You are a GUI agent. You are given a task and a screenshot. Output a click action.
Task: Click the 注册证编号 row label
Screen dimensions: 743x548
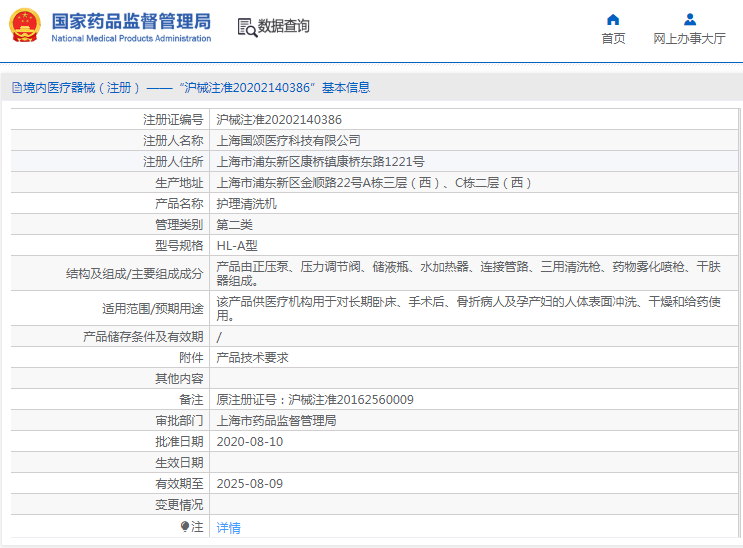coord(173,119)
